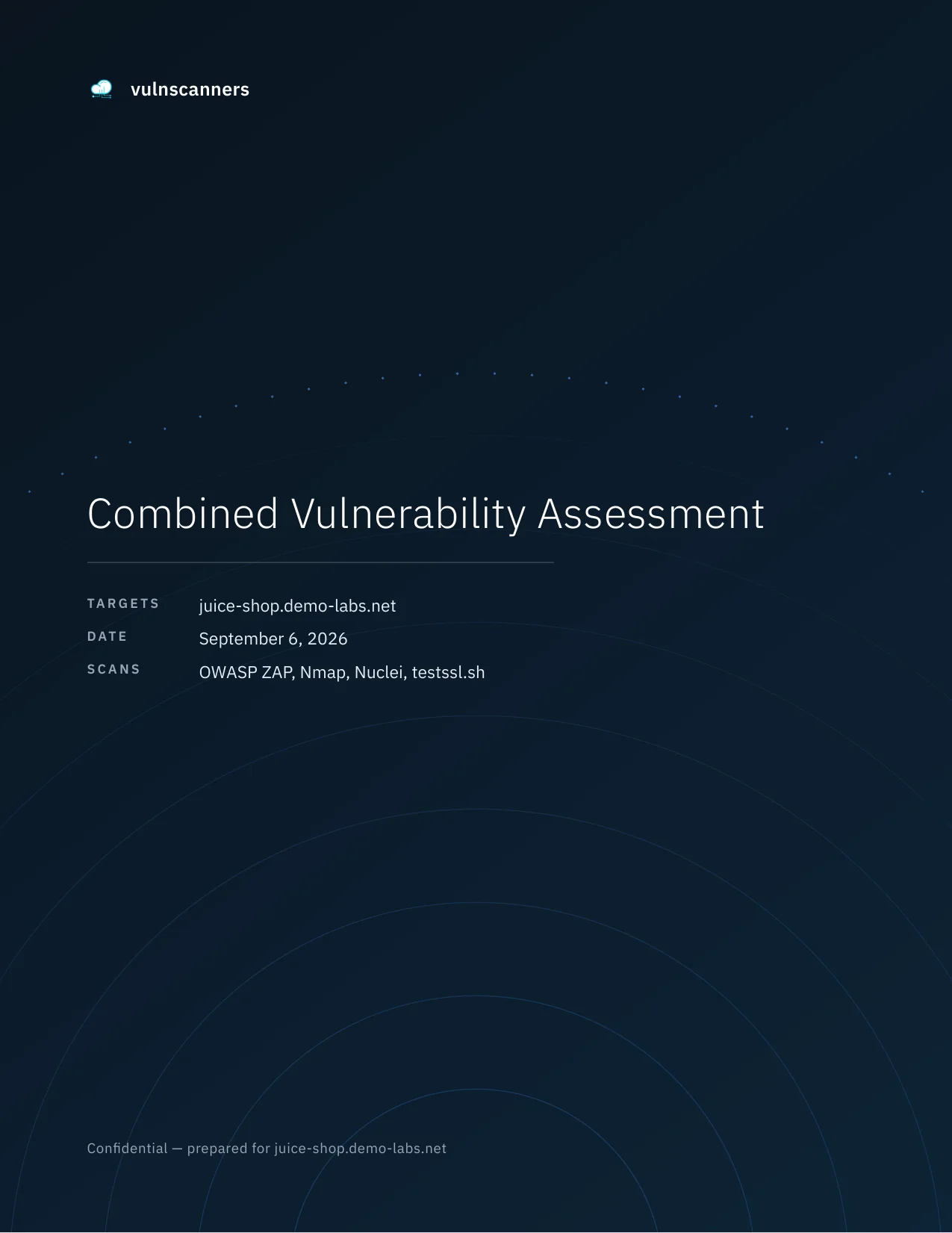Select the Combined Vulnerability Assessment title
Image resolution: width=952 pixels, height=1233 pixels.
point(426,514)
